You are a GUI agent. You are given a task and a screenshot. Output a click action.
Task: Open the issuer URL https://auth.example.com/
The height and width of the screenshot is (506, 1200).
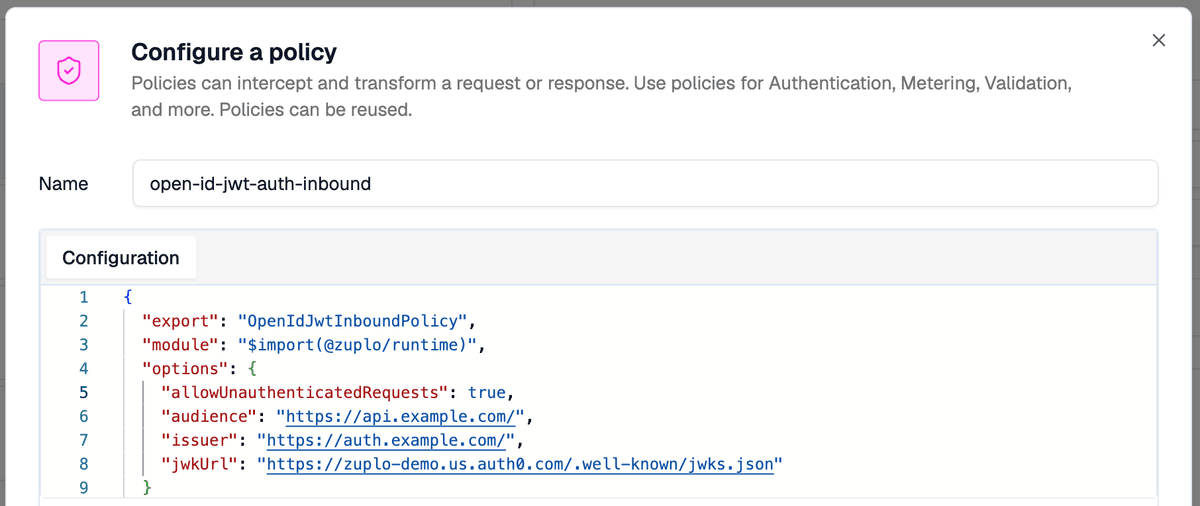click(386, 439)
